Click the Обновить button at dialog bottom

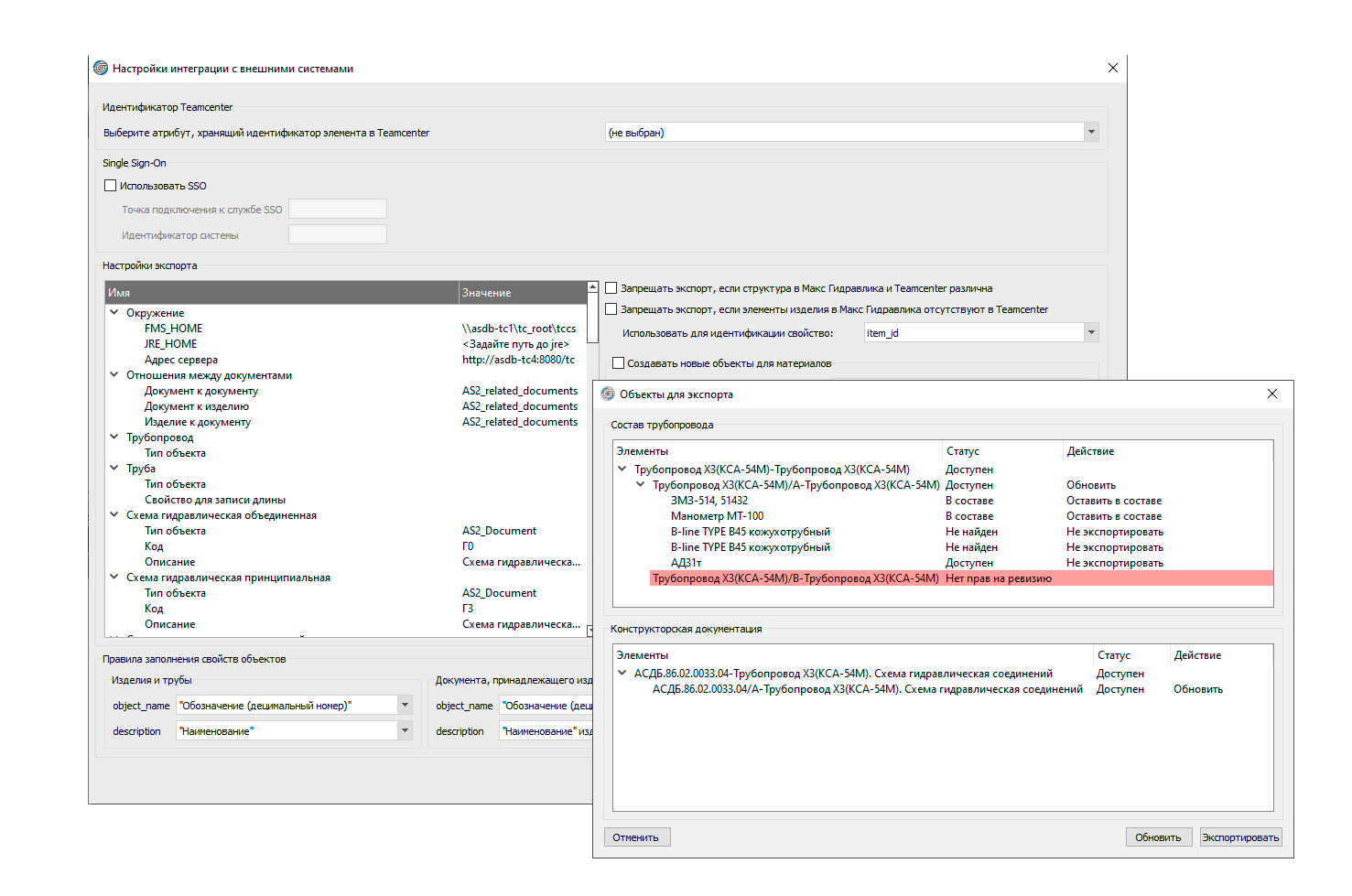tap(1158, 837)
